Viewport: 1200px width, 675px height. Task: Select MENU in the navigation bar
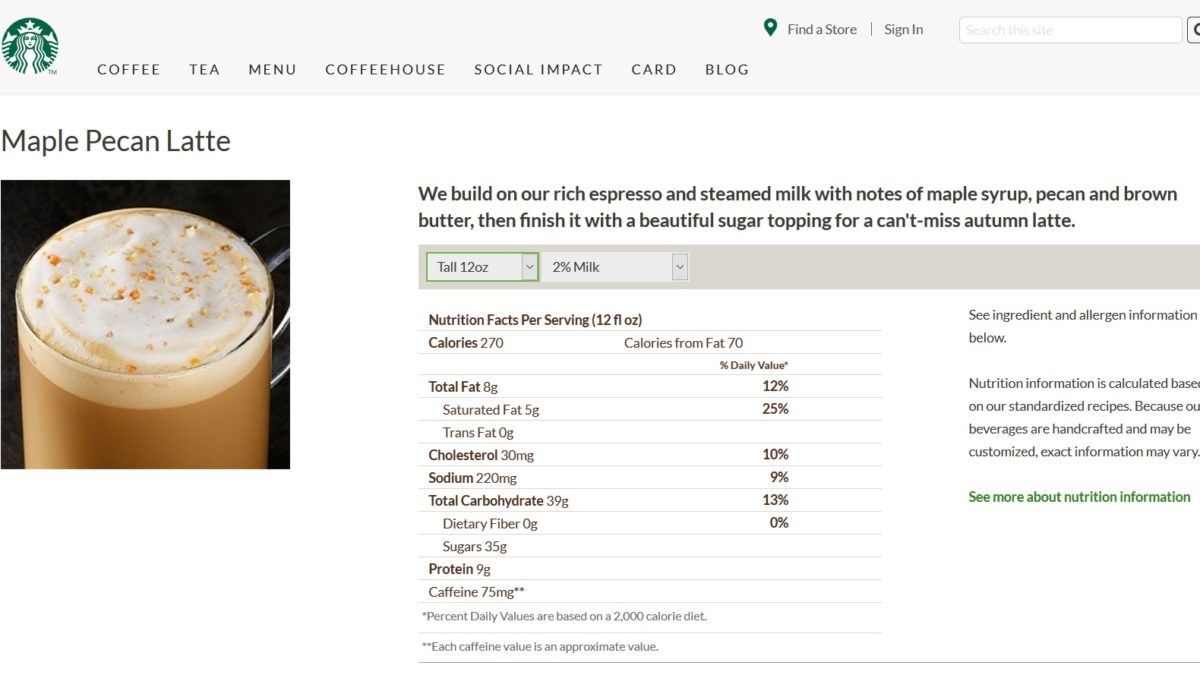(x=273, y=70)
